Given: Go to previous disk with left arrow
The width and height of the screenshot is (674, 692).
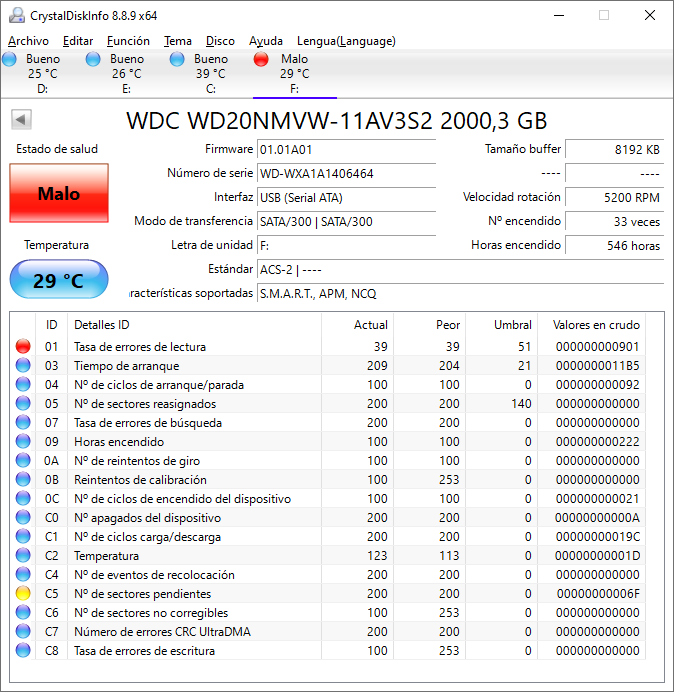Looking at the screenshot, I should pyautogui.click(x=21, y=120).
